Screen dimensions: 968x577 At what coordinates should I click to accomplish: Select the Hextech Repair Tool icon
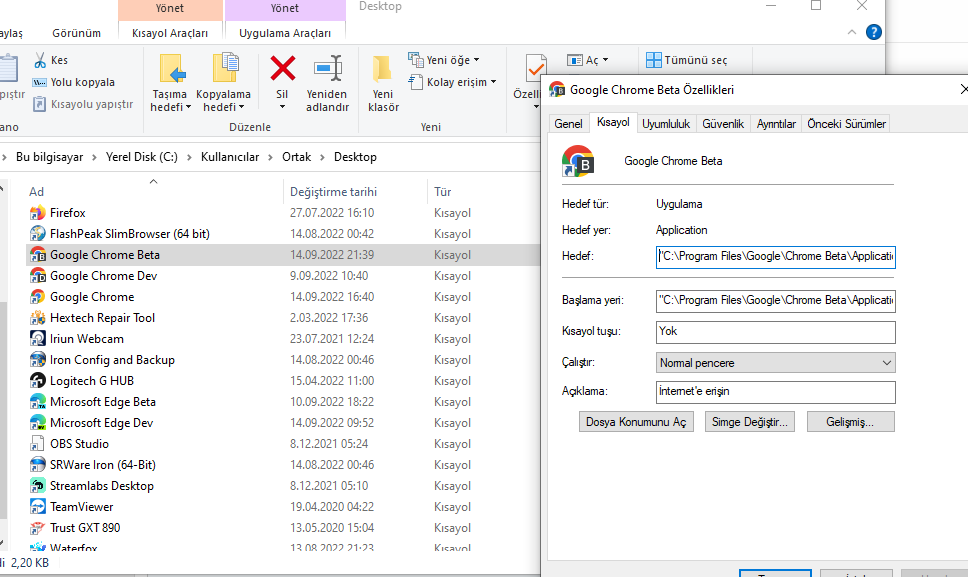[x=38, y=318]
